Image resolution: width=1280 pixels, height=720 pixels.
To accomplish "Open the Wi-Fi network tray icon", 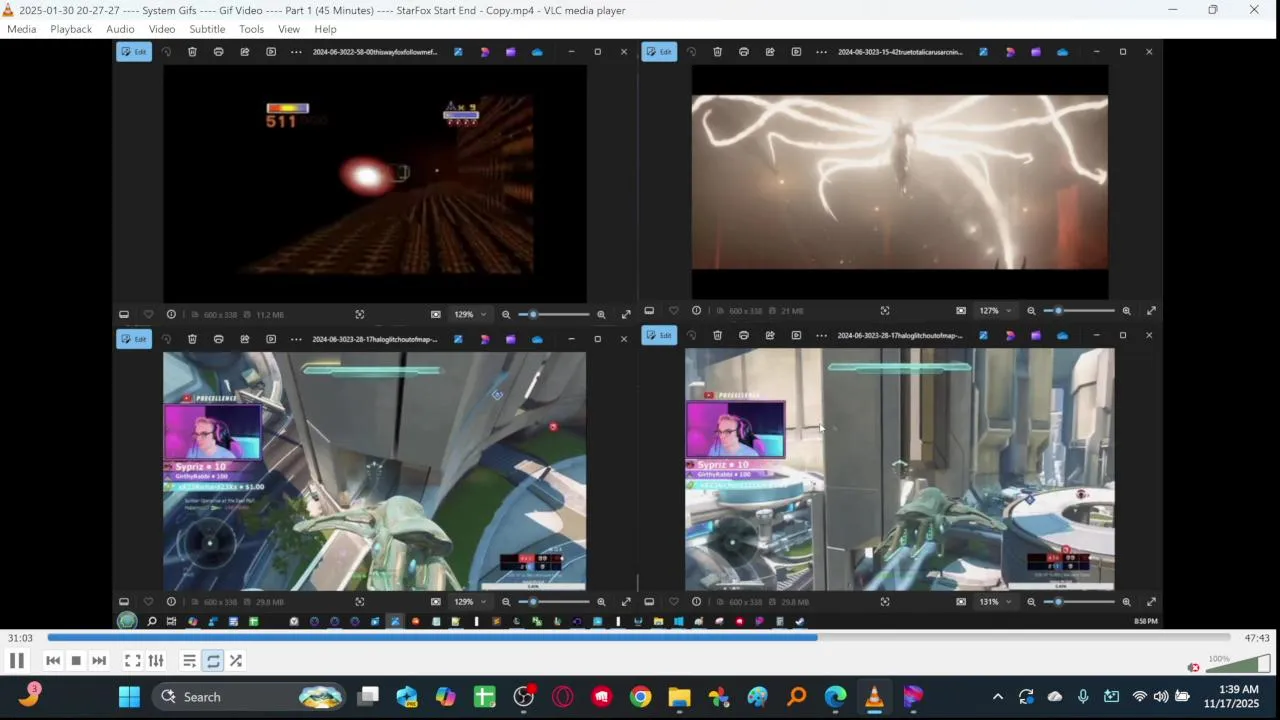I will (1139, 697).
